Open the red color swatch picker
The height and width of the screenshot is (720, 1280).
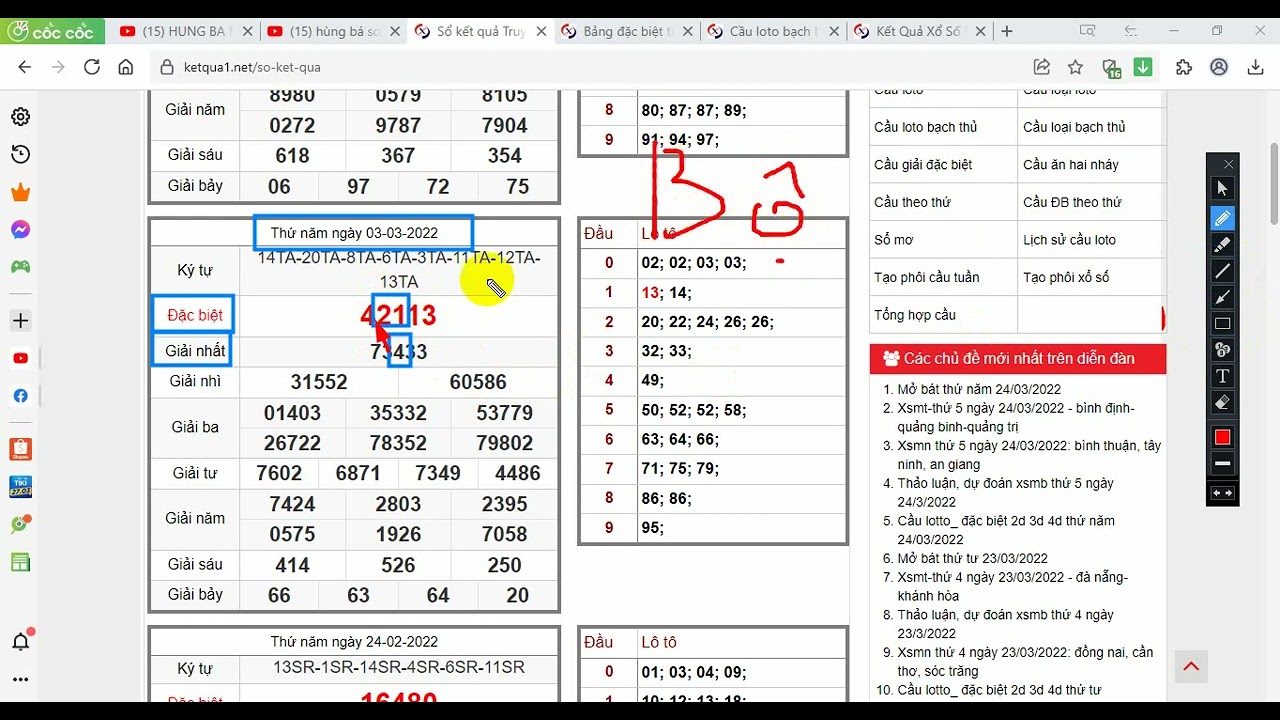click(1222, 437)
